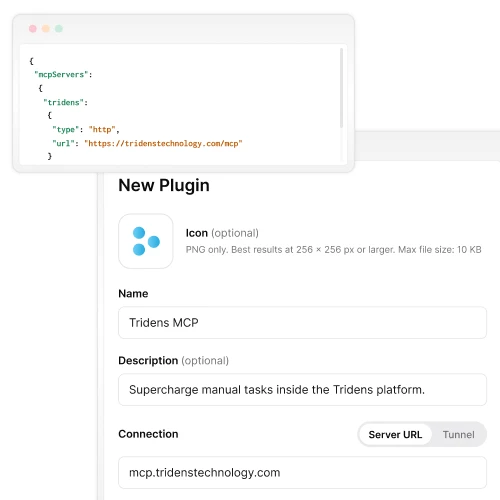Click the green maximize dot in code window

click(59, 29)
